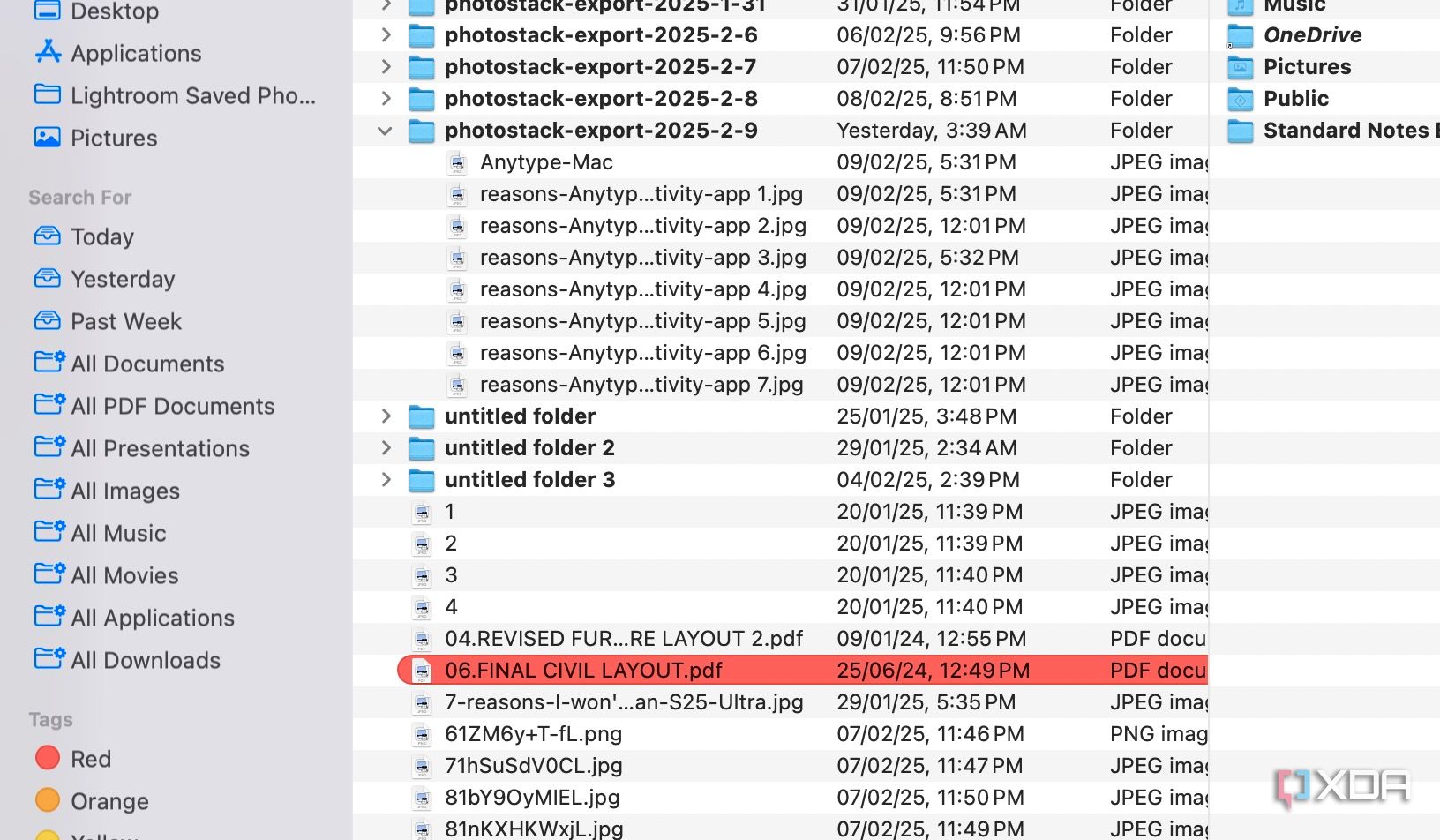The width and height of the screenshot is (1440, 840).
Task: Collapse the photostack-export-2025-2-9 folder
Action: pos(385,130)
